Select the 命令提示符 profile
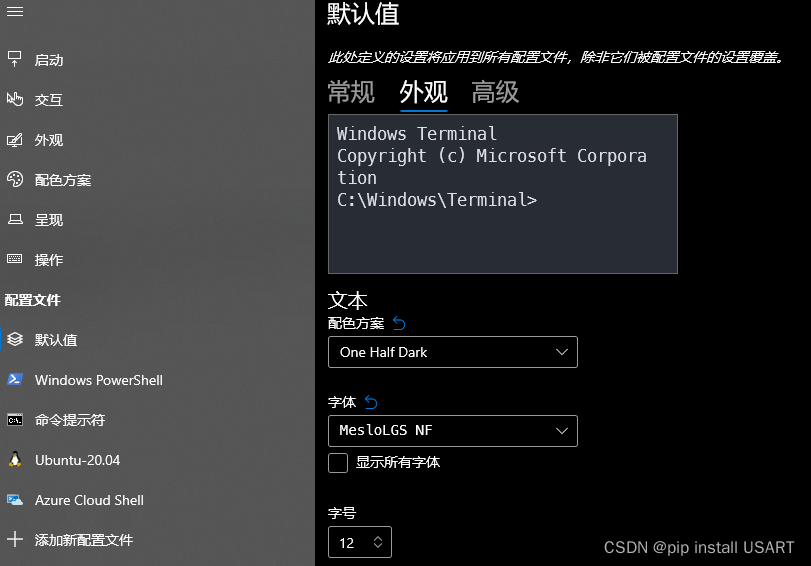The height and width of the screenshot is (566, 811). 70,420
